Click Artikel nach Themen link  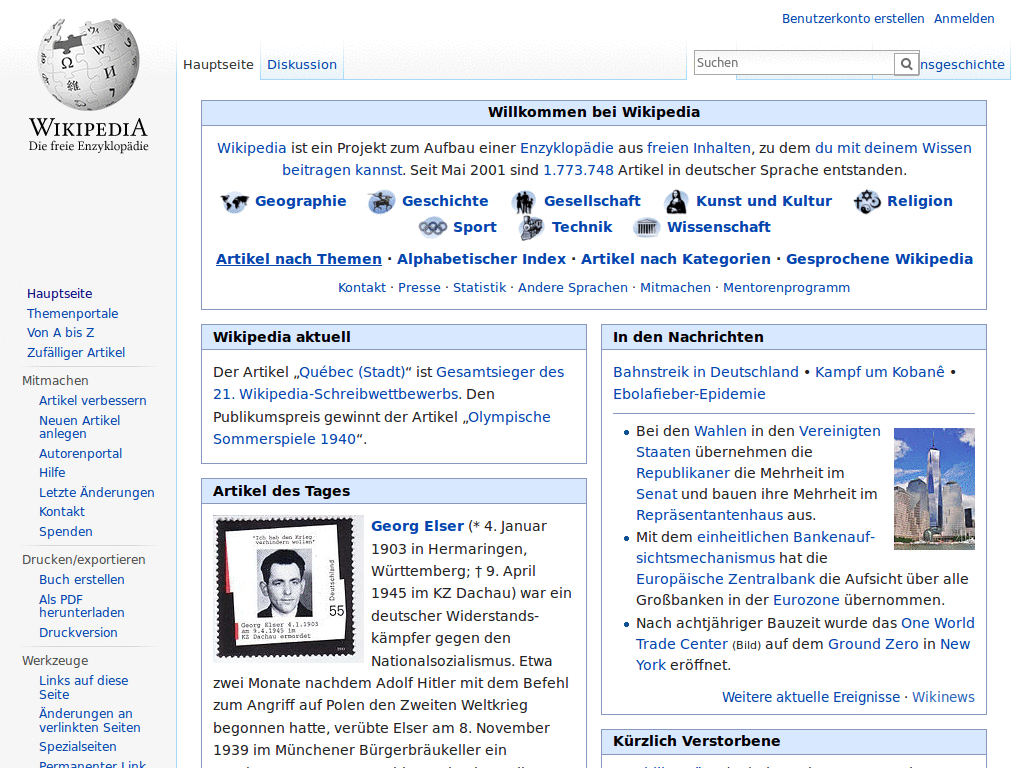[299, 259]
